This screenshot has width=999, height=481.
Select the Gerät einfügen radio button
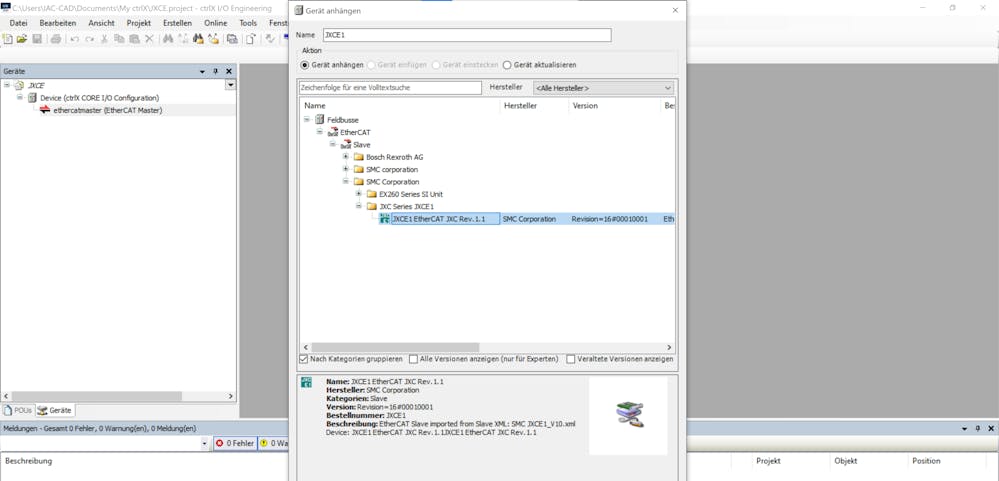coord(371,65)
